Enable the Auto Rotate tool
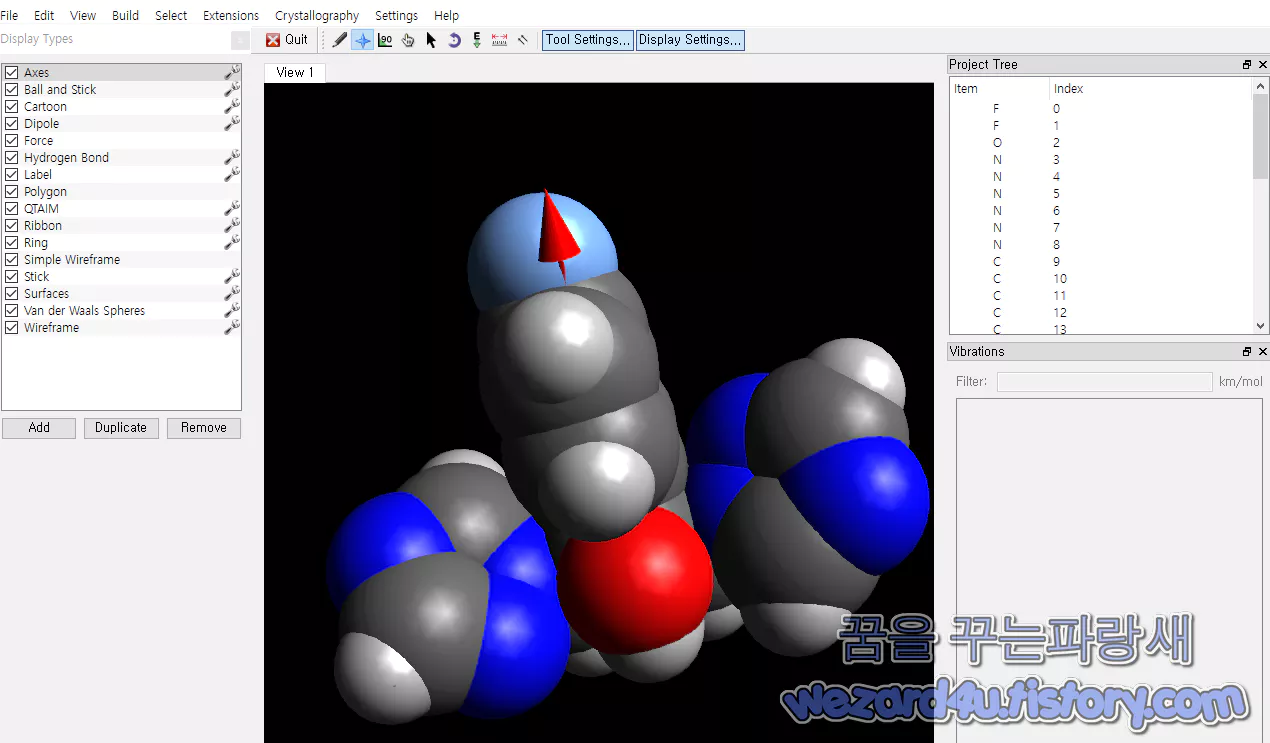 coord(453,40)
